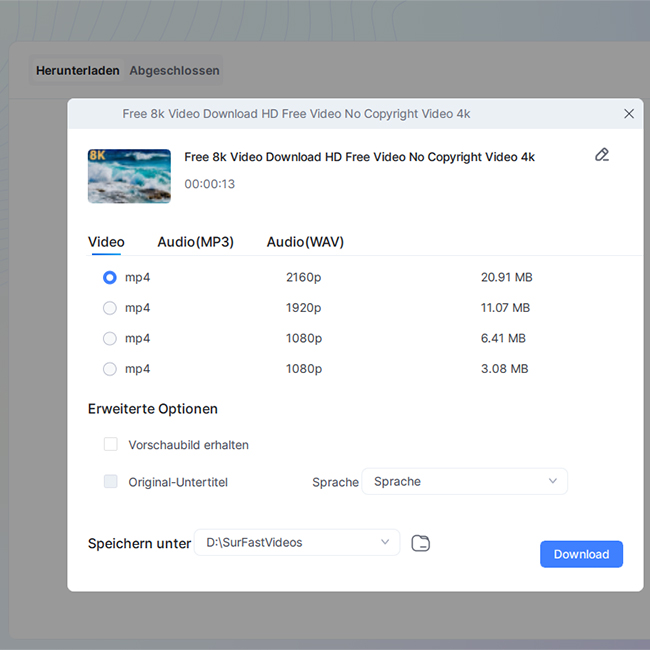650x650 pixels.
Task: Select the Herunterladen tab
Action: [77, 71]
